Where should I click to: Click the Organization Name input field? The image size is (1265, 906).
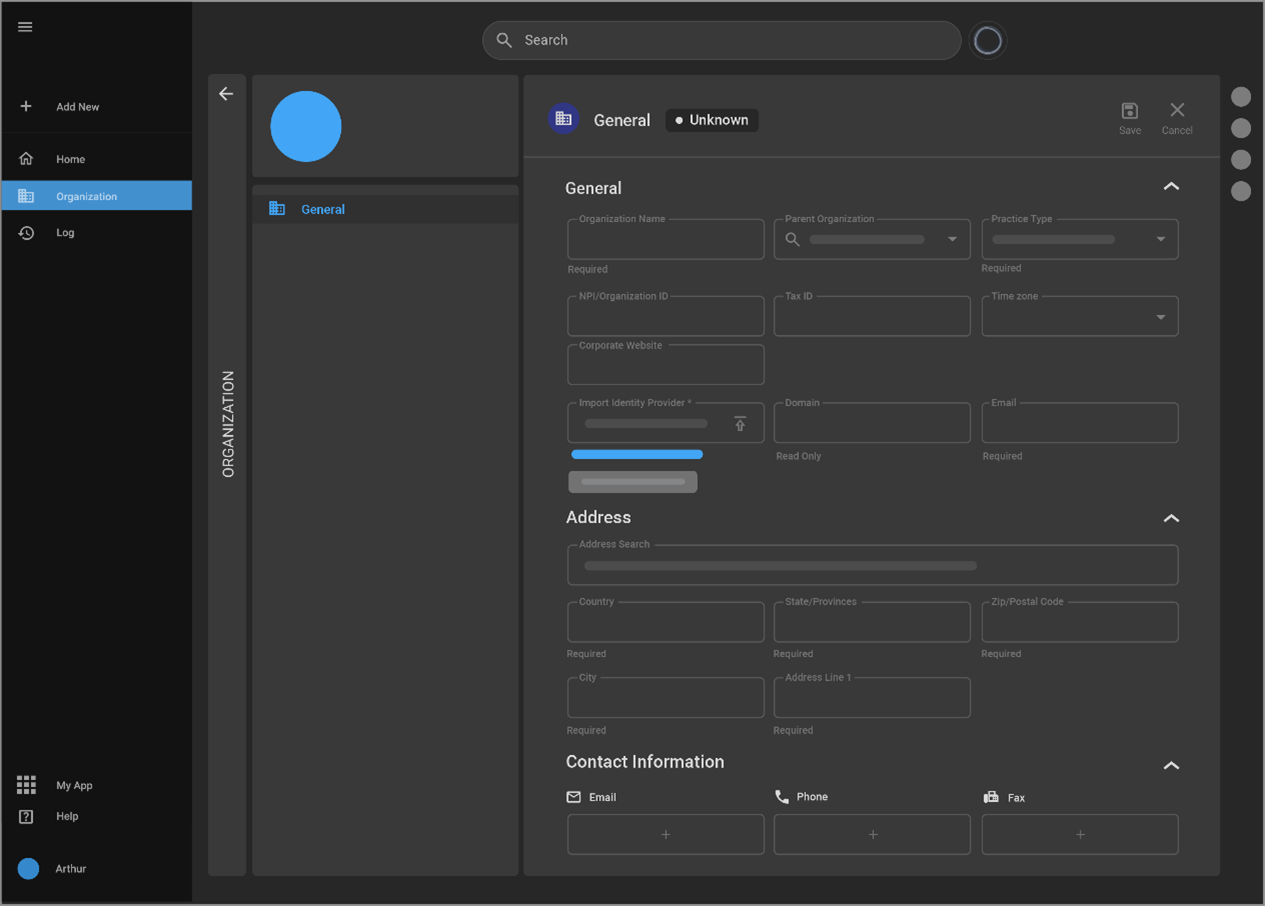click(665, 241)
